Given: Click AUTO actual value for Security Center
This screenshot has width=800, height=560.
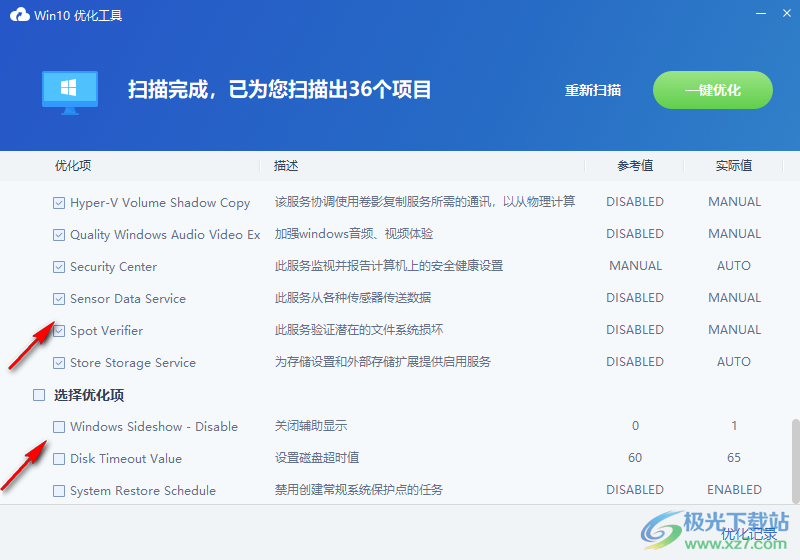Looking at the screenshot, I should click(x=734, y=266).
